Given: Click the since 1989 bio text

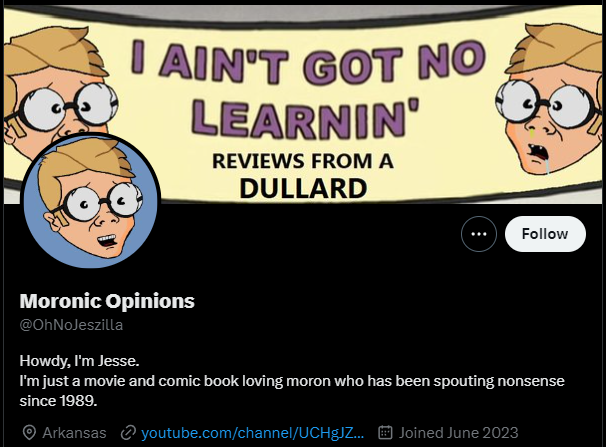Looking at the screenshot, I should coord(58,401).
